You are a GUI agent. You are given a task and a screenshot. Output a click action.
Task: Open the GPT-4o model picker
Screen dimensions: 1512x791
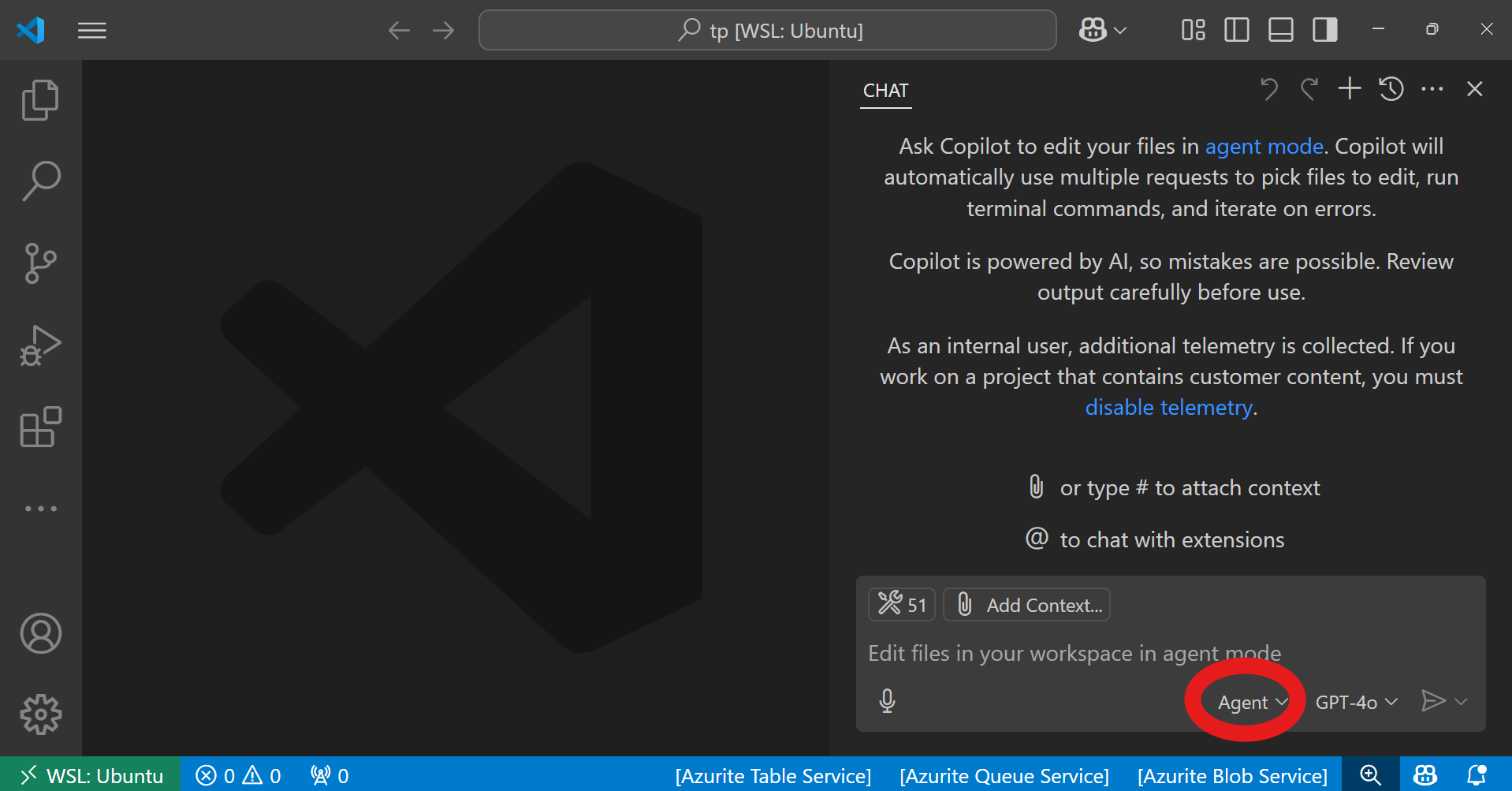pyautogui.click(x=1356, y=702)
